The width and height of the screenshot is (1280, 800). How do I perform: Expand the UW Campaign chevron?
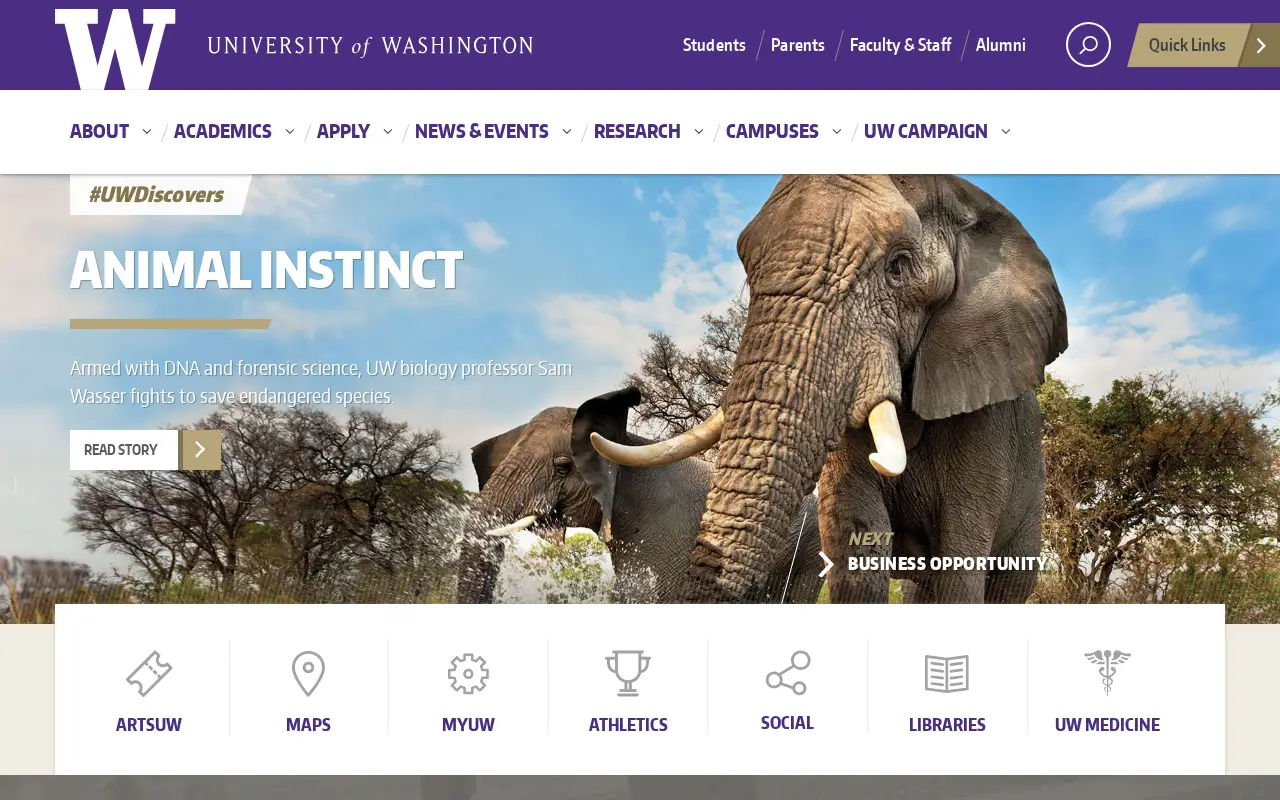point(1006,131)
